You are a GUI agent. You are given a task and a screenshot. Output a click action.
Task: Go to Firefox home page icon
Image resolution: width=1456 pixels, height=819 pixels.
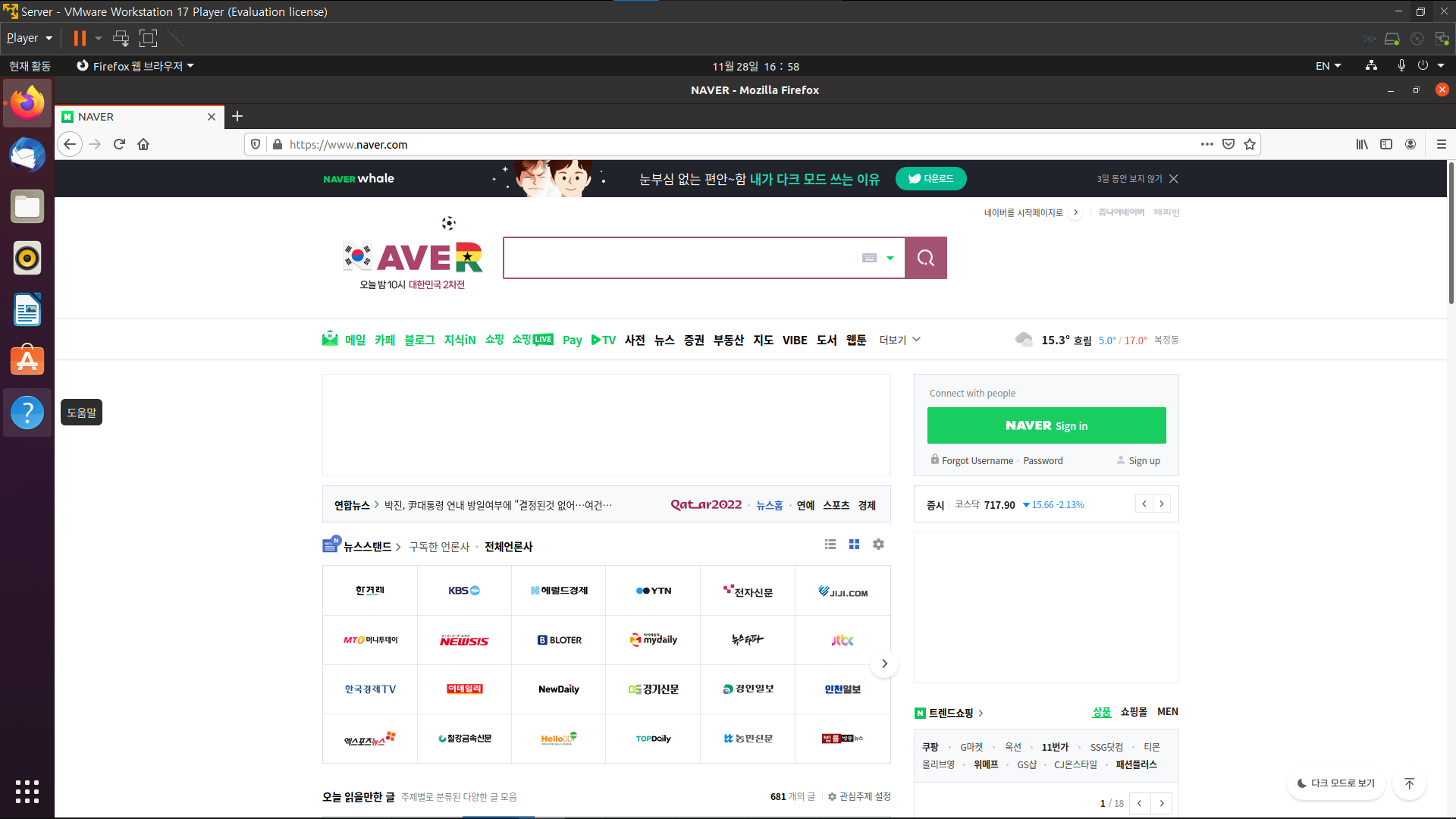tap(143, 144)
